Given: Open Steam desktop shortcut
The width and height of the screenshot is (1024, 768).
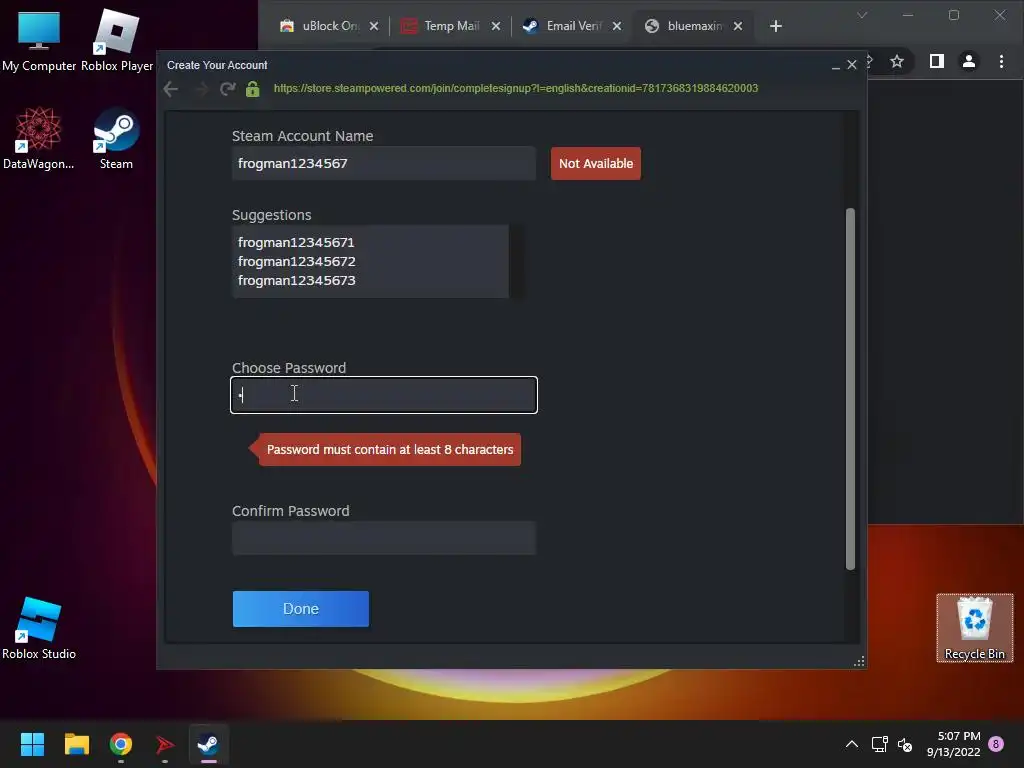Looking at the screenshot, I should pyautogui.click(x=116, y=138).
